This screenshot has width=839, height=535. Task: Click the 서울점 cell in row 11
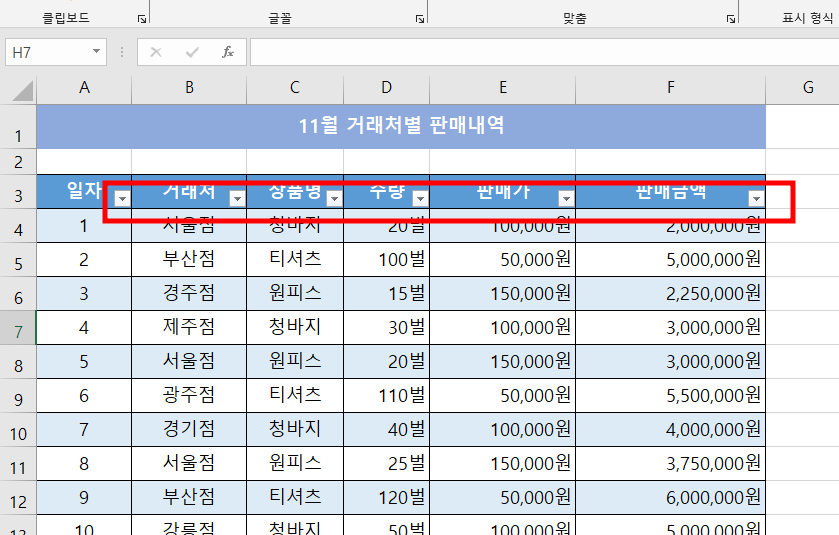pos(189,463)
